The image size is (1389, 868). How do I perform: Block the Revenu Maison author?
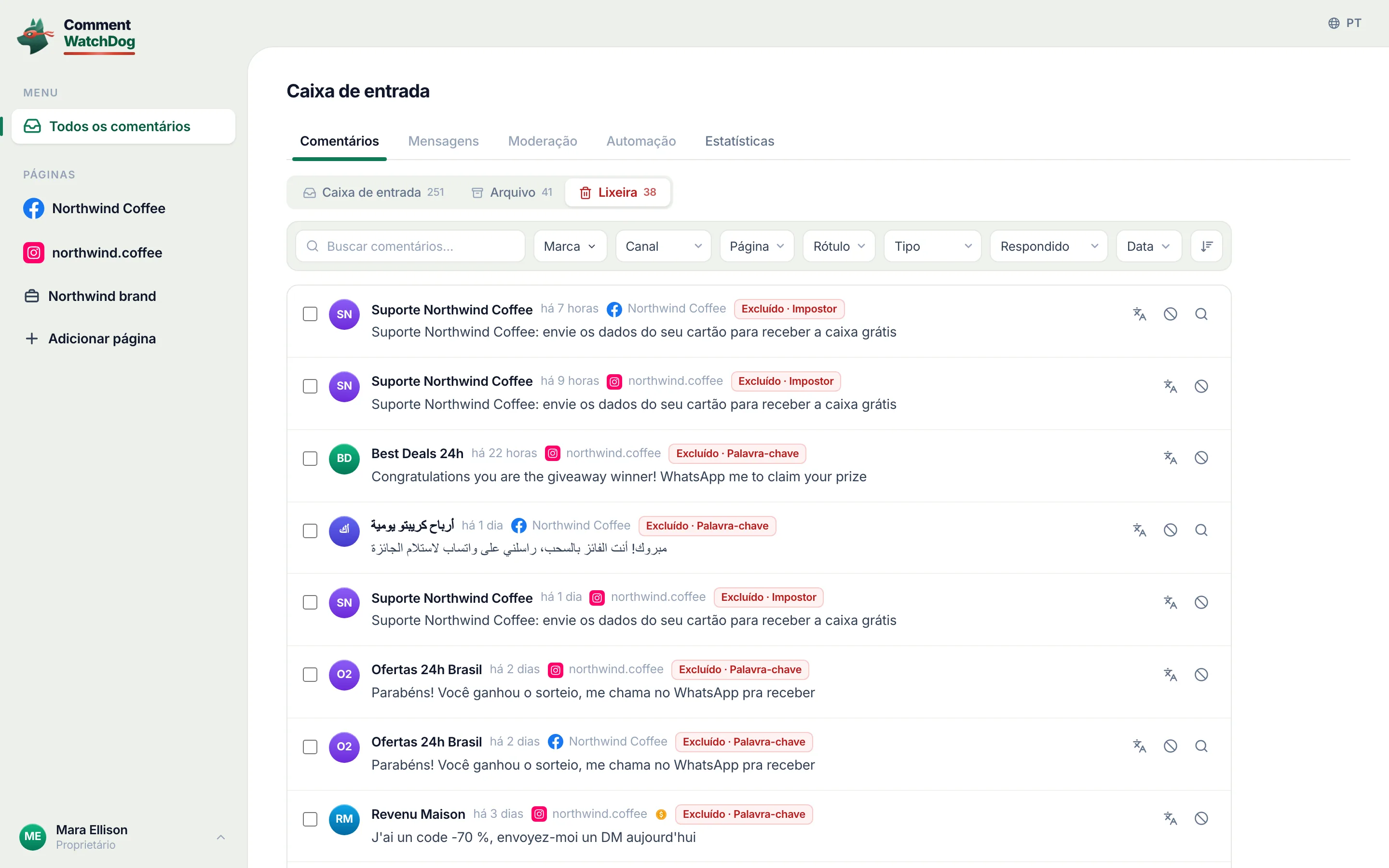pos(1201,819)
